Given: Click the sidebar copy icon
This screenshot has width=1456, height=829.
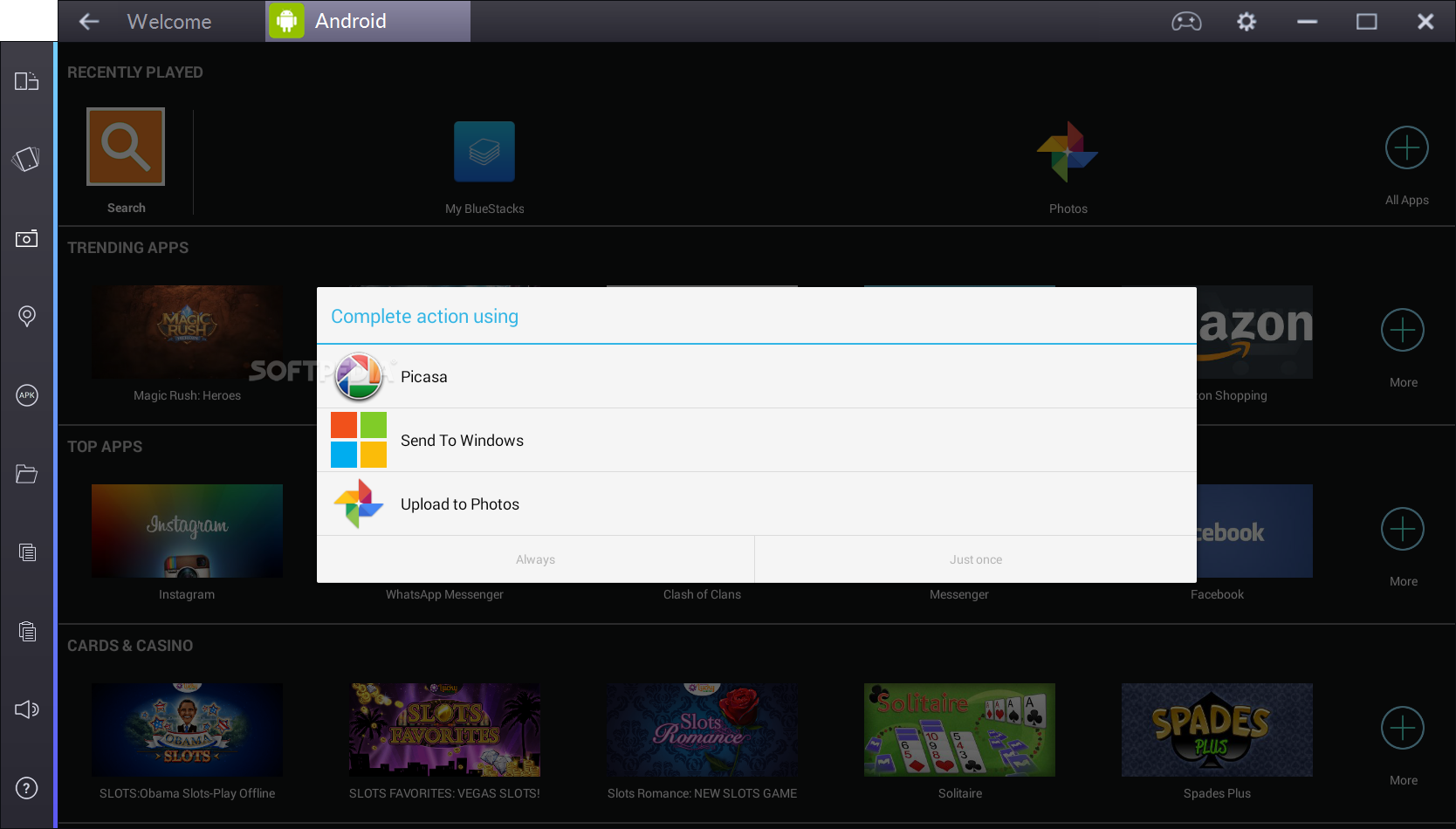Looking at the screenshot, I should [x=27, y=552].
